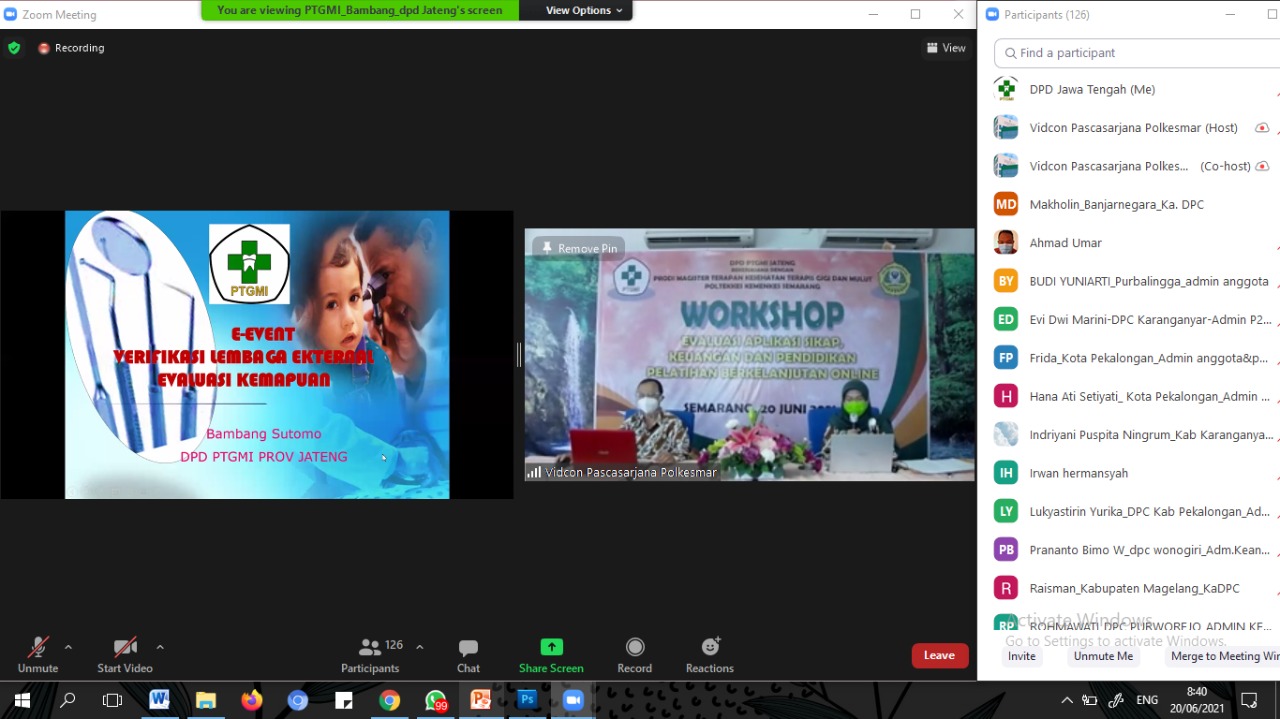Open Photoshop from taskbar
Screen dimensions: 1280x719
[527, 700]
